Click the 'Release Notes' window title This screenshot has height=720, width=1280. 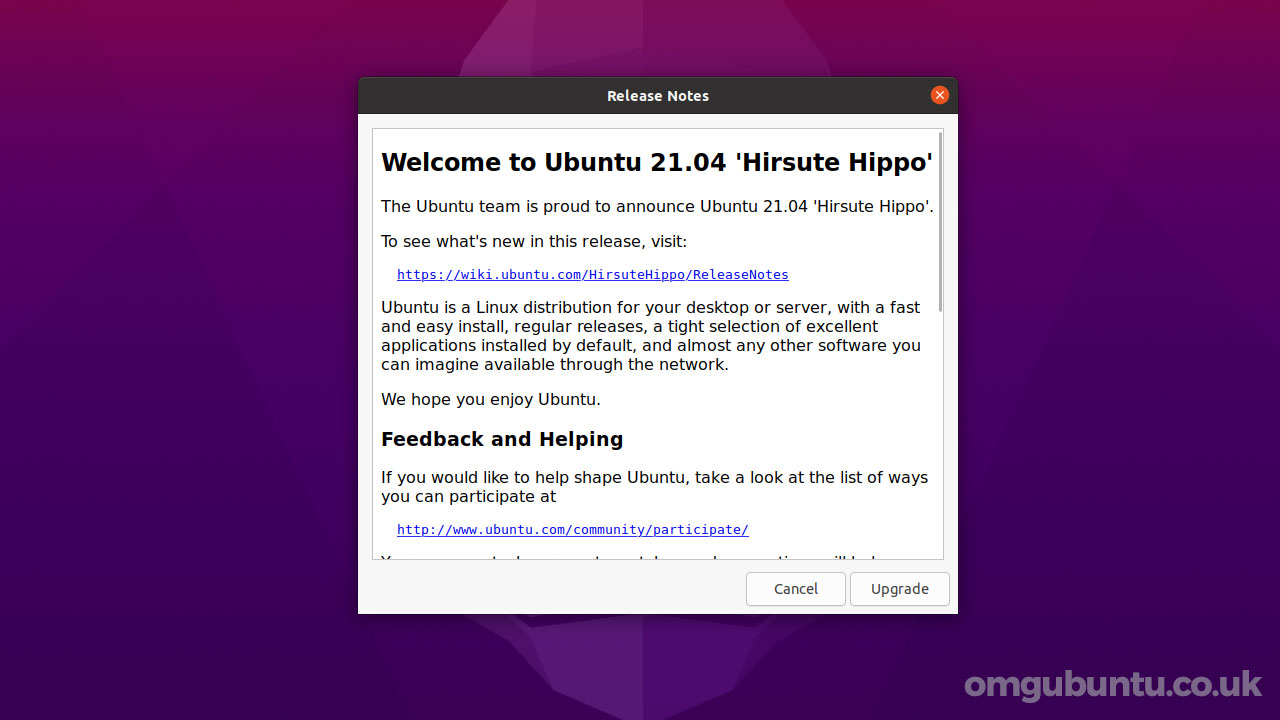tap(658, 96)
